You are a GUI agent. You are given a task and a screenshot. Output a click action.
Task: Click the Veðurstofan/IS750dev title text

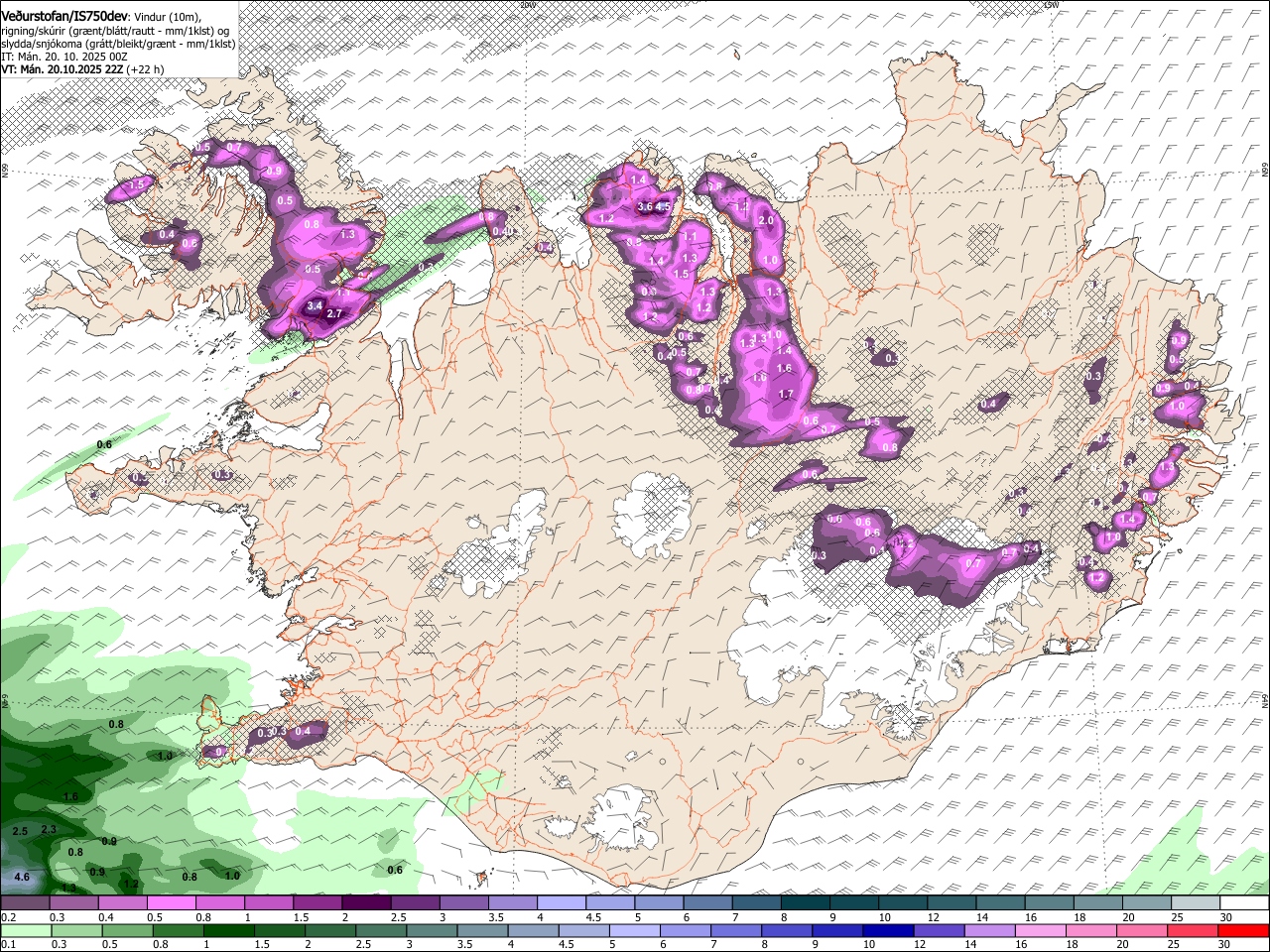click(x=64, y=16)
